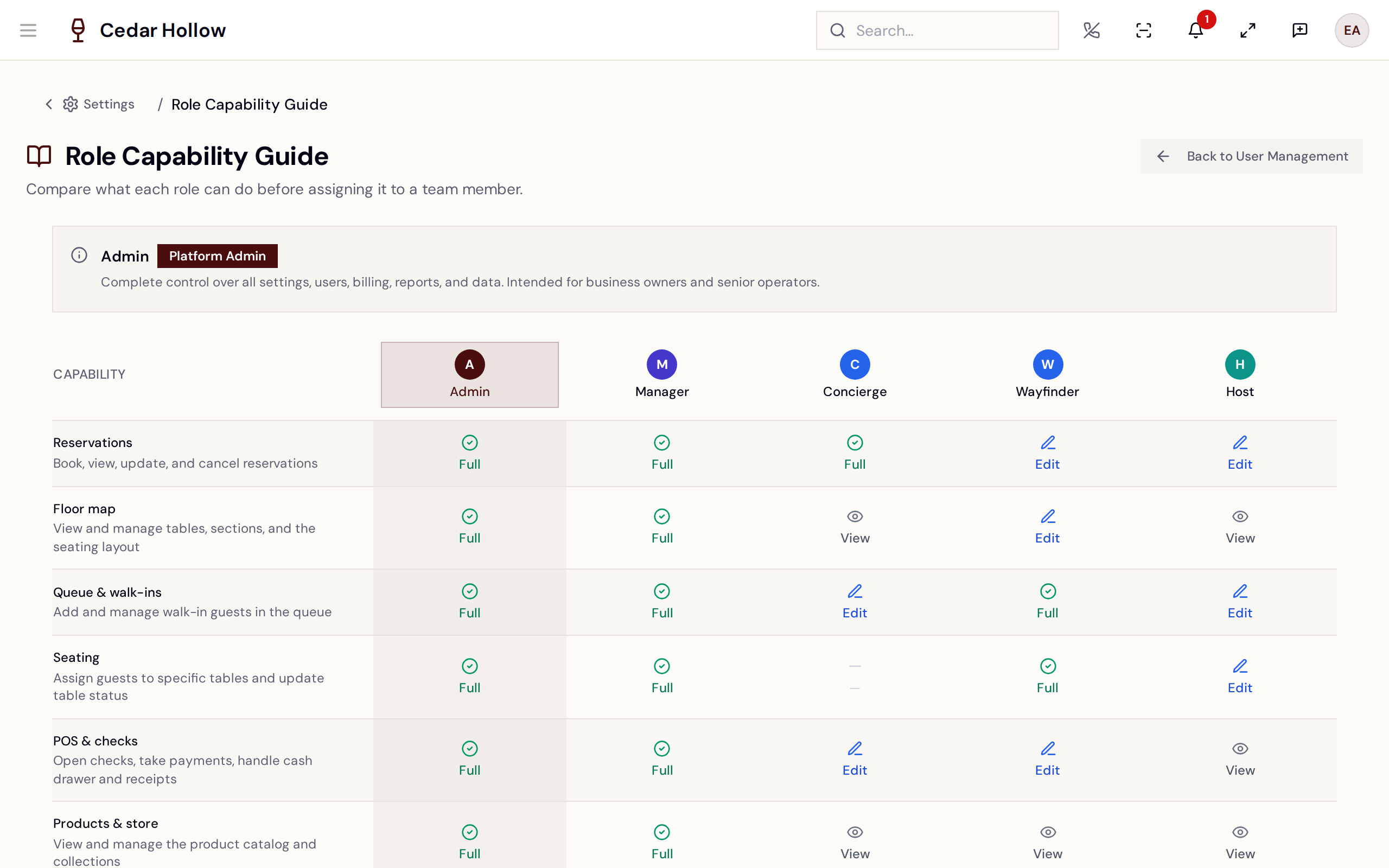
Task: Click the Products & store row title
Action: (106, 823)
